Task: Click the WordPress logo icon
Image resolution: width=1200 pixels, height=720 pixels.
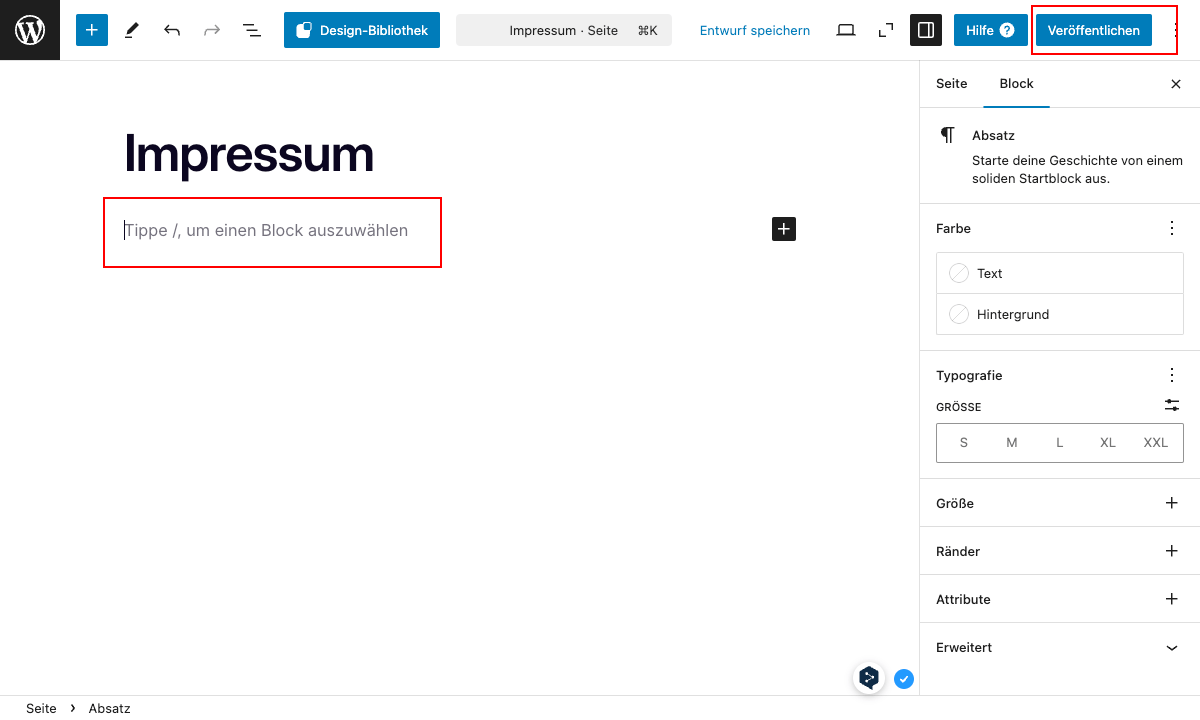Action: pos(30,30)
